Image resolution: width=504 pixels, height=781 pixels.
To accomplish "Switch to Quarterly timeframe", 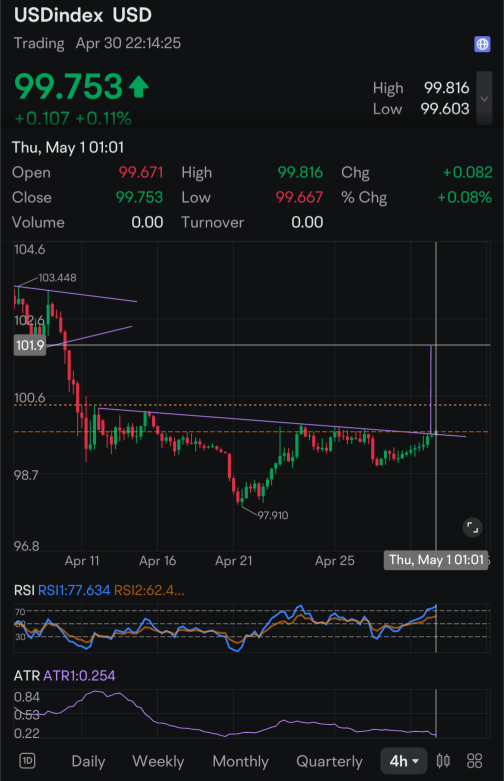I will tap(329, 761).
